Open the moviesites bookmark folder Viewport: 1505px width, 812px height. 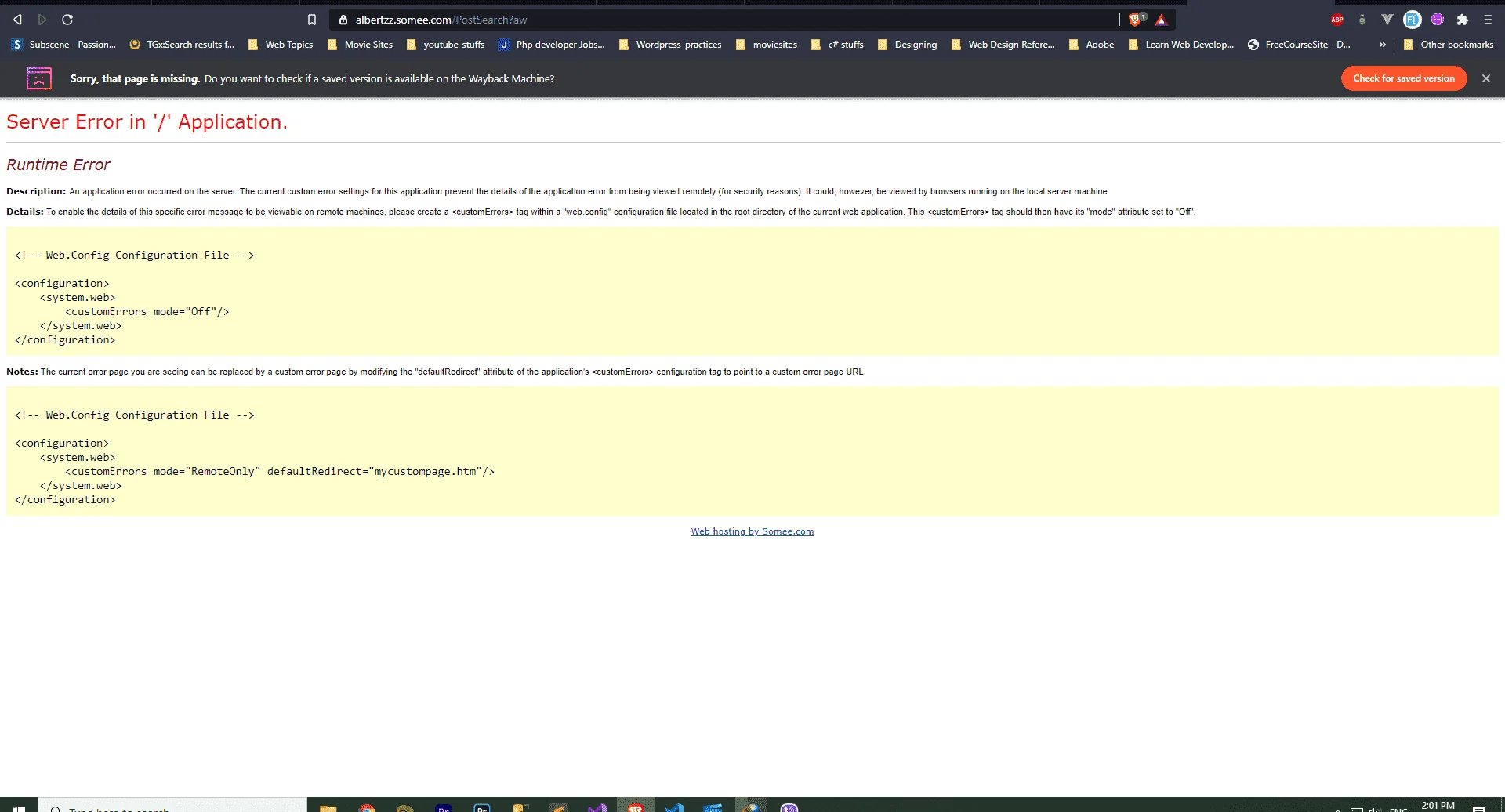(767, 45)
